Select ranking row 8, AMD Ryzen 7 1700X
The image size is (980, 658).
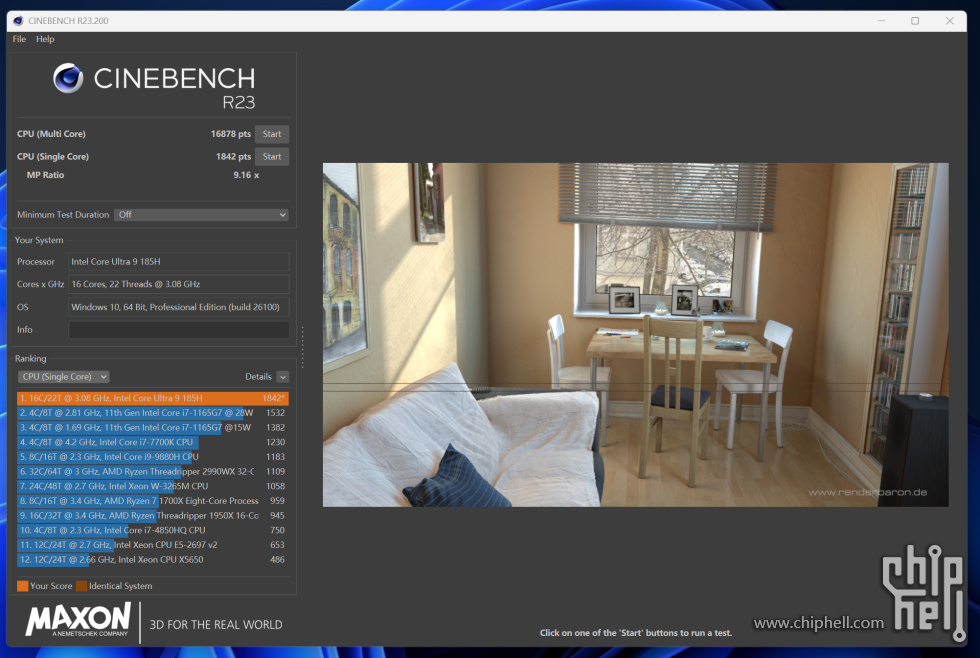coord(152,501)
